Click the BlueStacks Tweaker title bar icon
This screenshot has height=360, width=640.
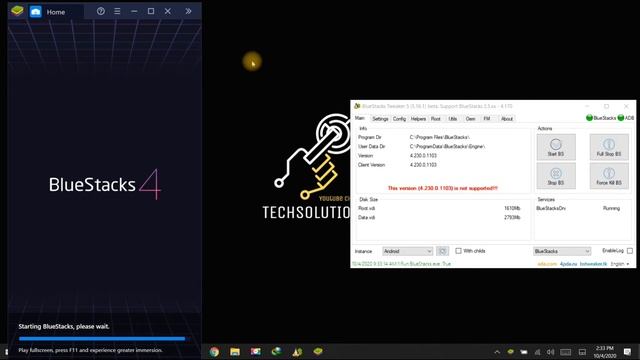[357, 106]
